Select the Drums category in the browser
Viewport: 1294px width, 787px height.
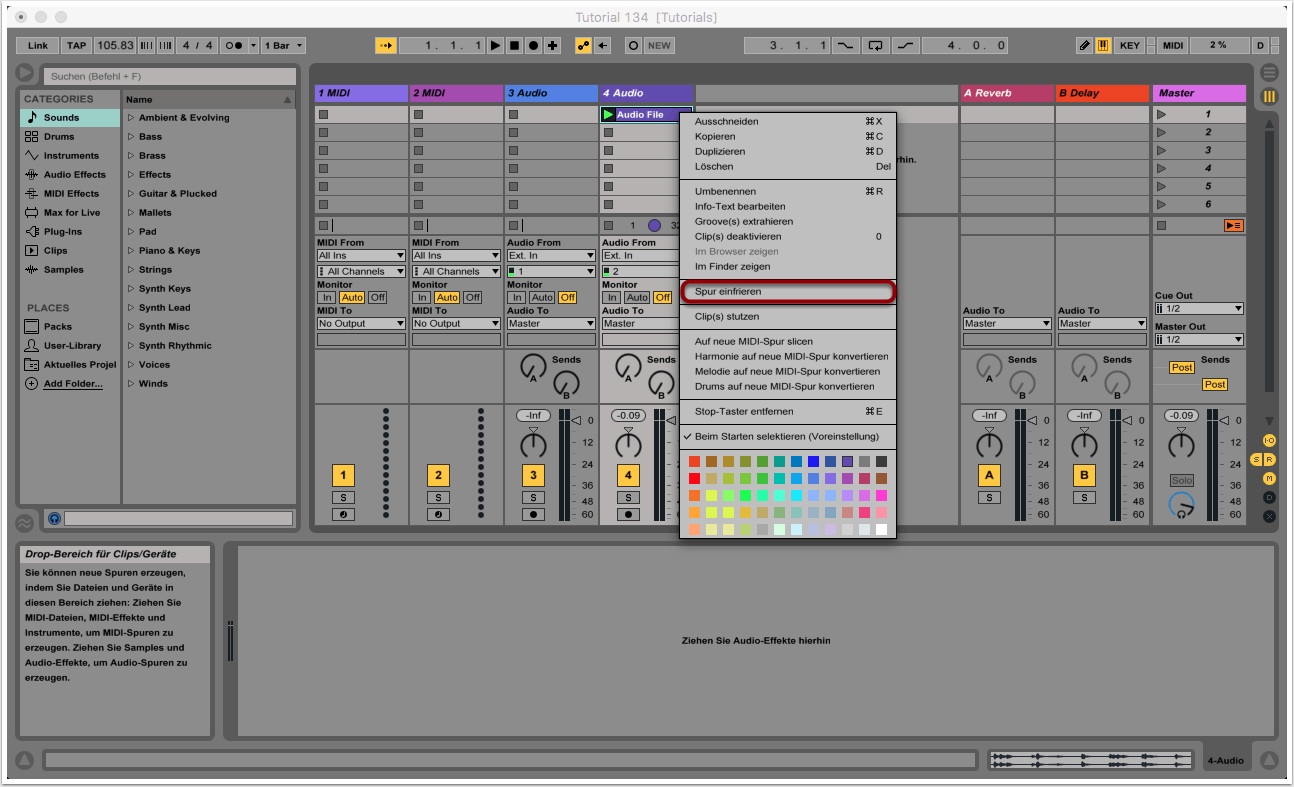(x=59, y=137)
